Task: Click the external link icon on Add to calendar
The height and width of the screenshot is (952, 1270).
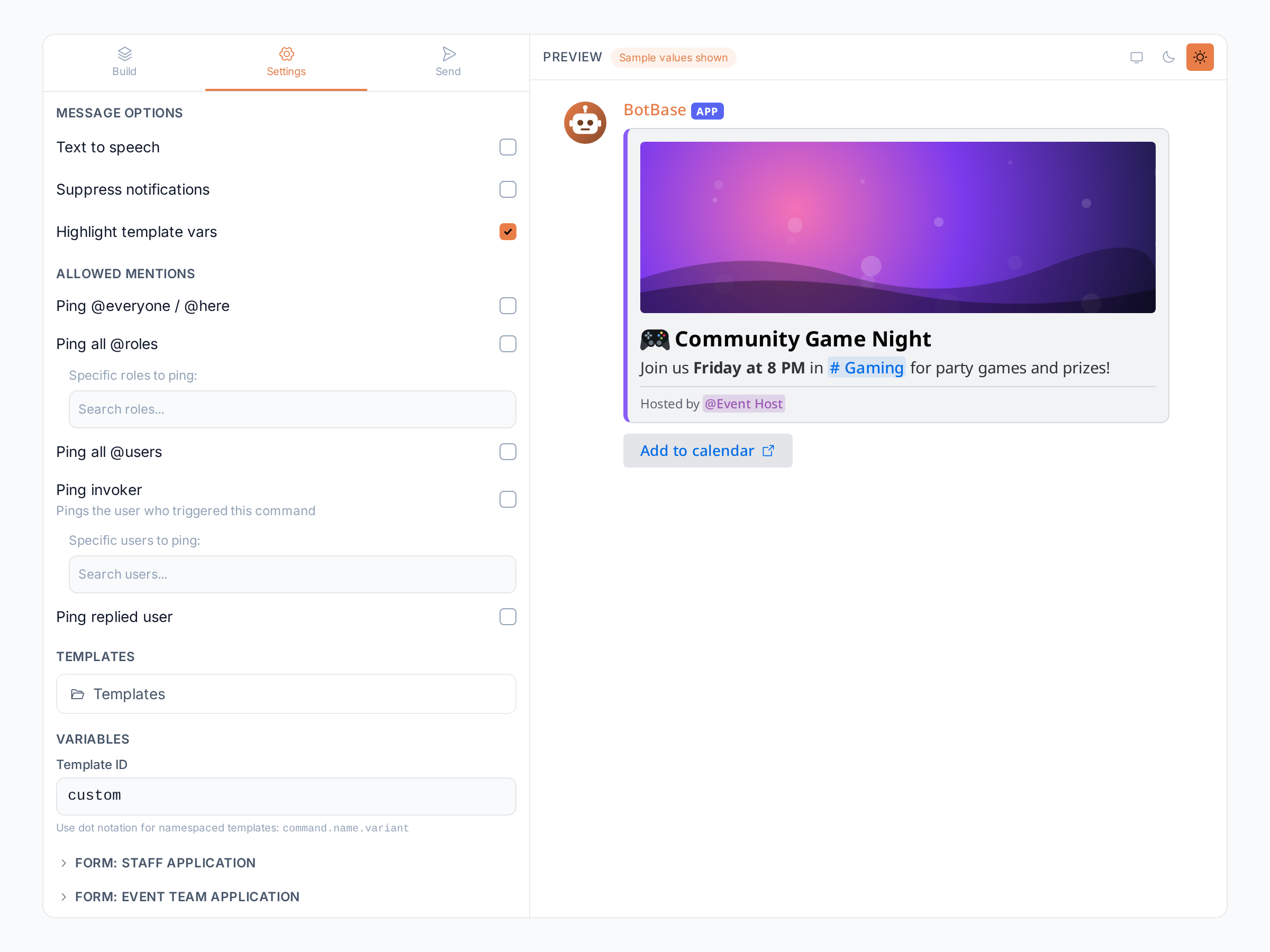Action: coord(768,451)
